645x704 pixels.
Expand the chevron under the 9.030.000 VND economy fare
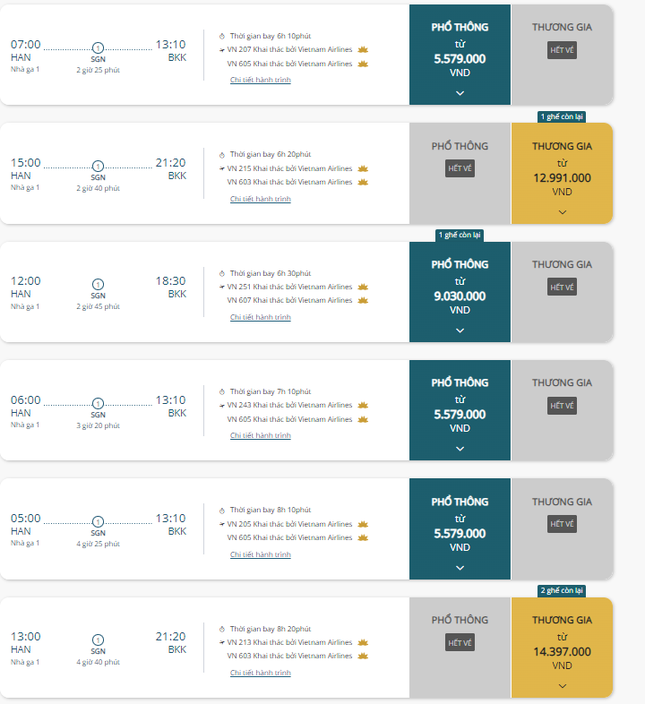pos(460,330)
